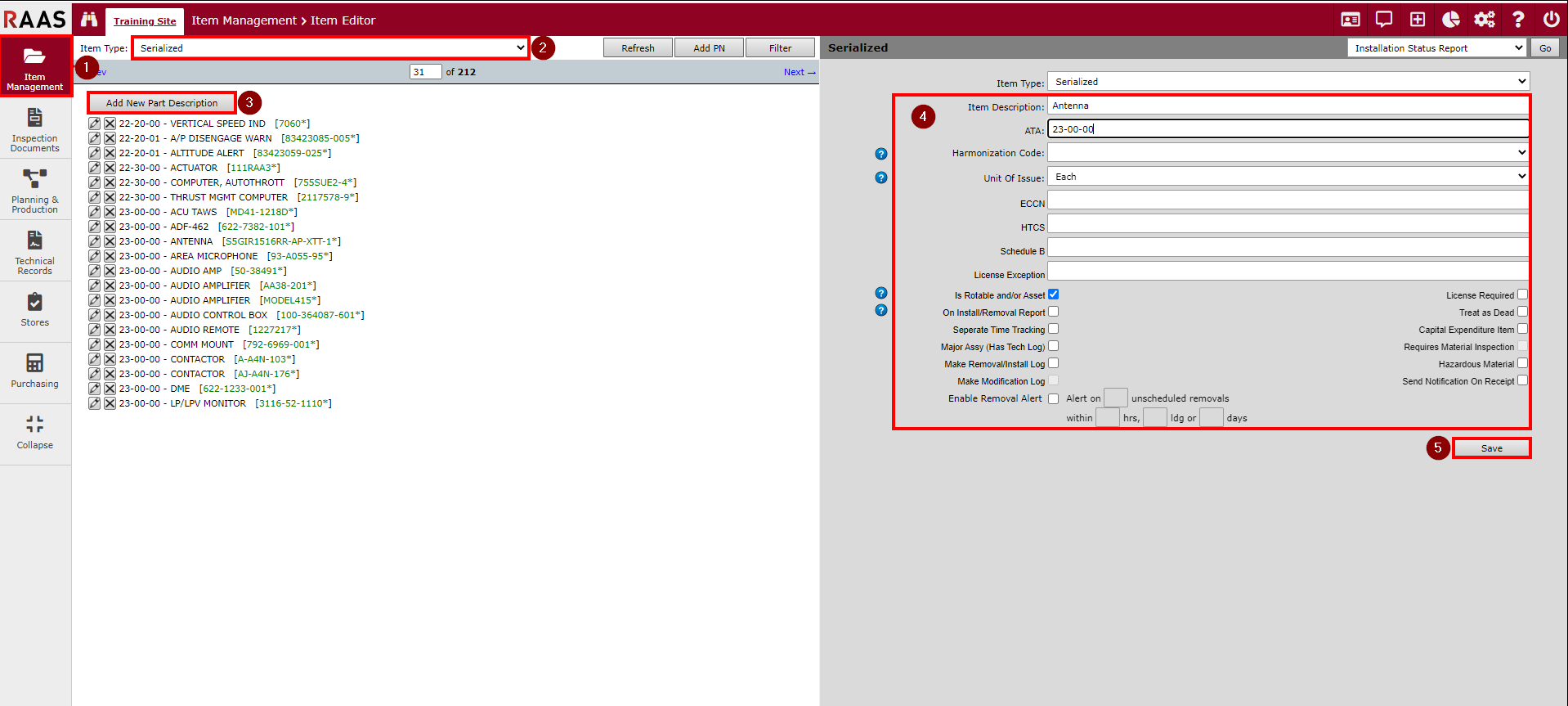
Task: Open the settings gears icon
Action: 1485,20
